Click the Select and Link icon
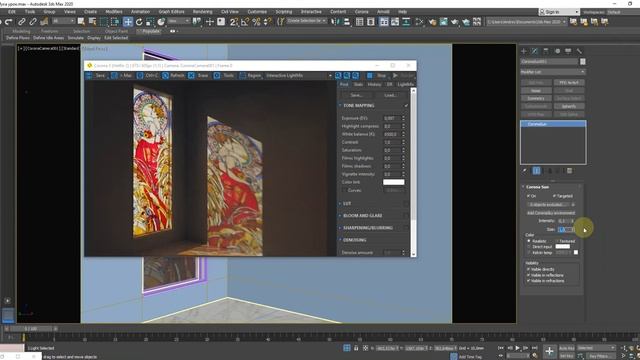This screenshot has height=360, width=640. (x=21, y=22)
